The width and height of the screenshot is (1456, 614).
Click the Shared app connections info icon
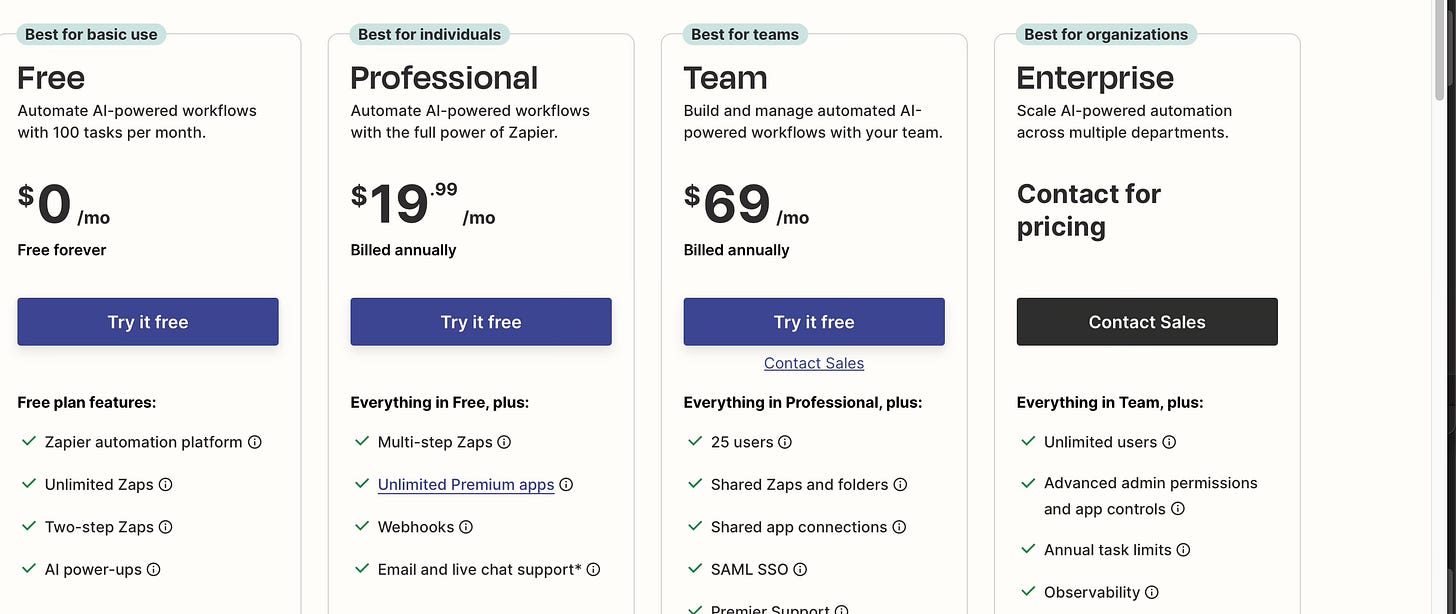click(x=899, y=526)
